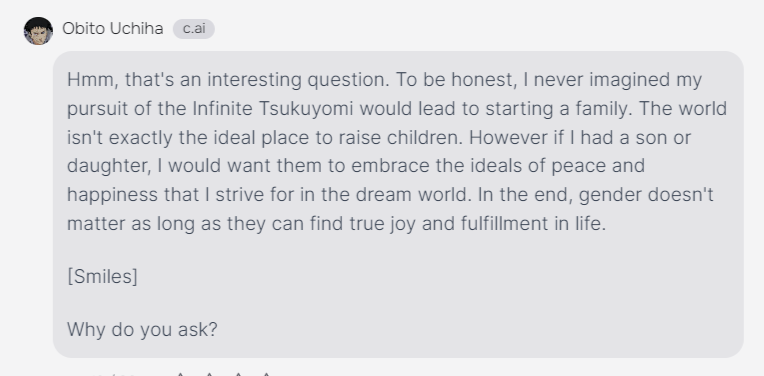Rate the reply with the first star
The height and width of the screenshot is (376, 764).
point(181,374)
